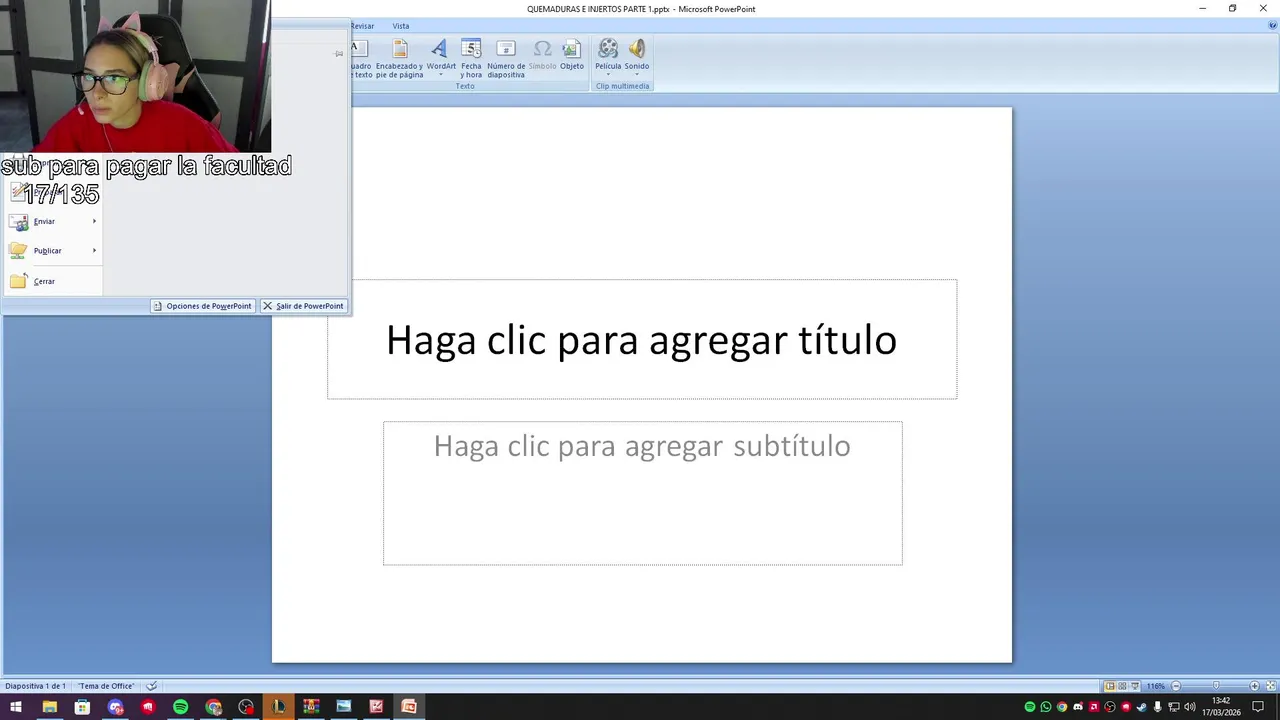
Task: Click the zoom in plus button
Action: pos(1255,686)
